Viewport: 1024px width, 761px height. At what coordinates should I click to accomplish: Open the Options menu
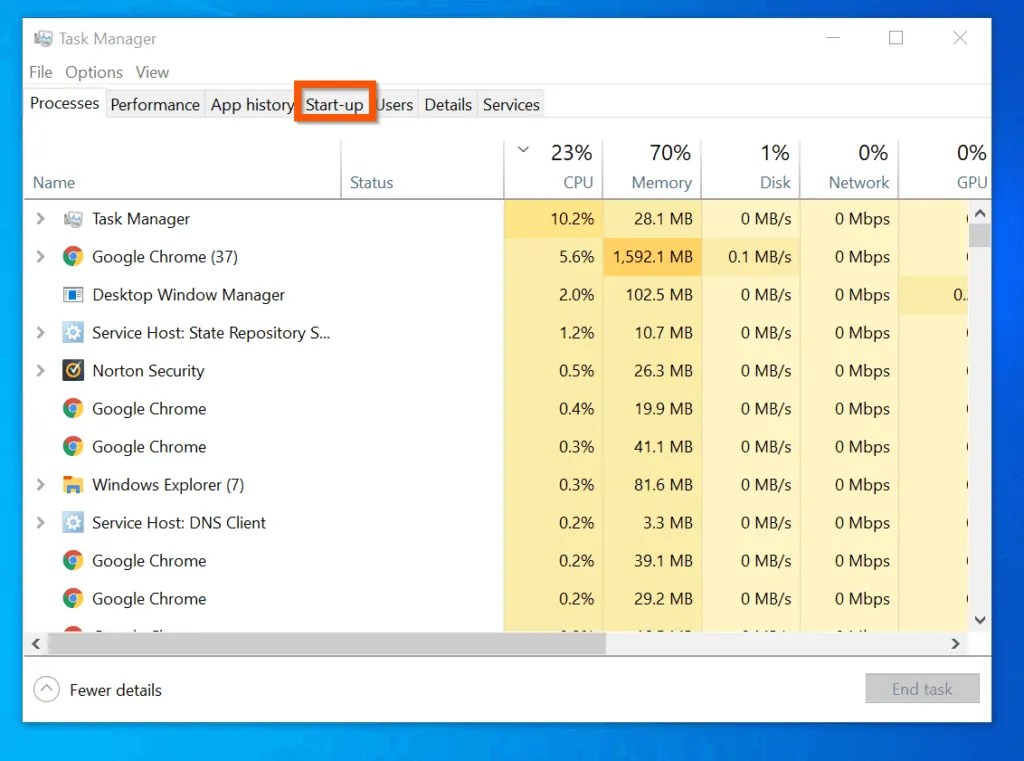(93, 72)
